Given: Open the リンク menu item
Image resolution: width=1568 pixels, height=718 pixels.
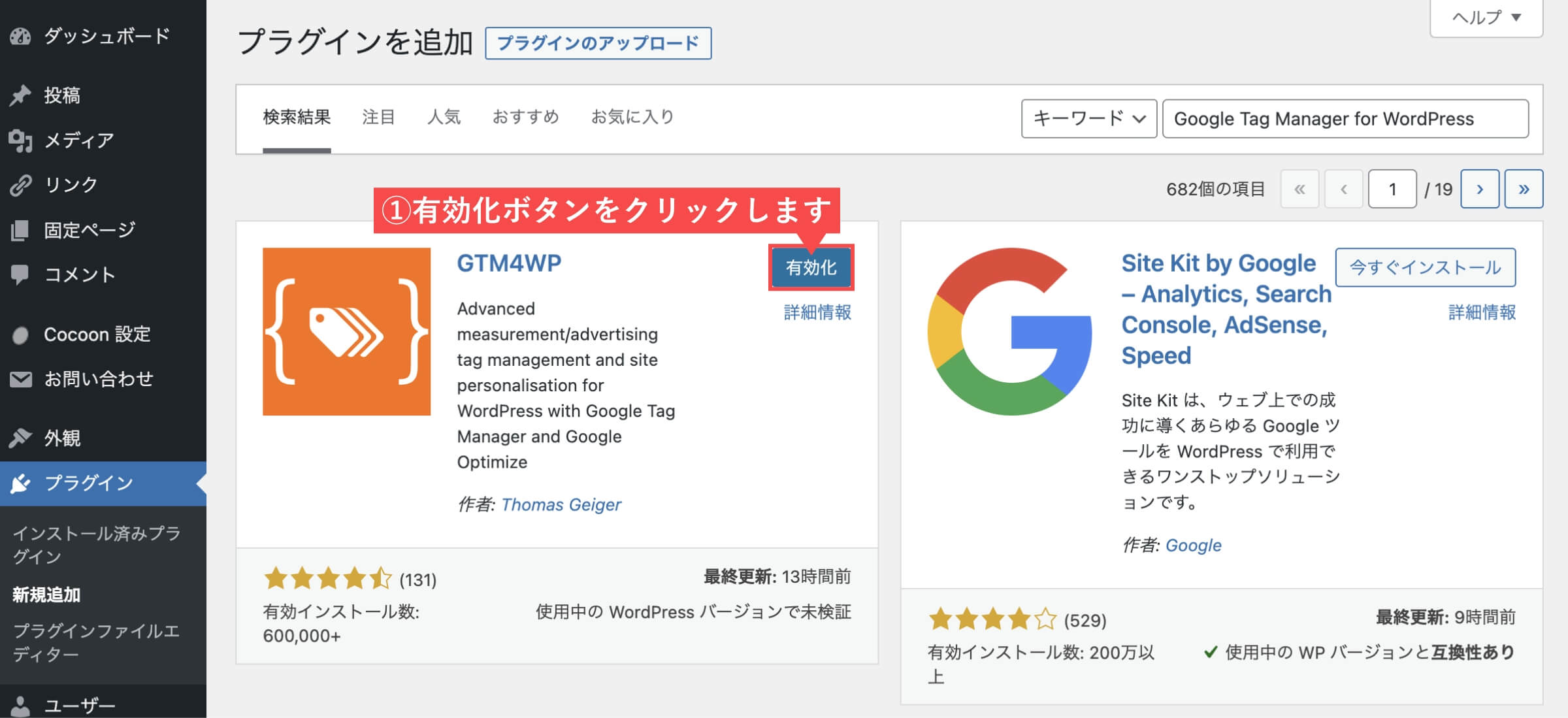Looking at the screenshot, I should 103,185.
